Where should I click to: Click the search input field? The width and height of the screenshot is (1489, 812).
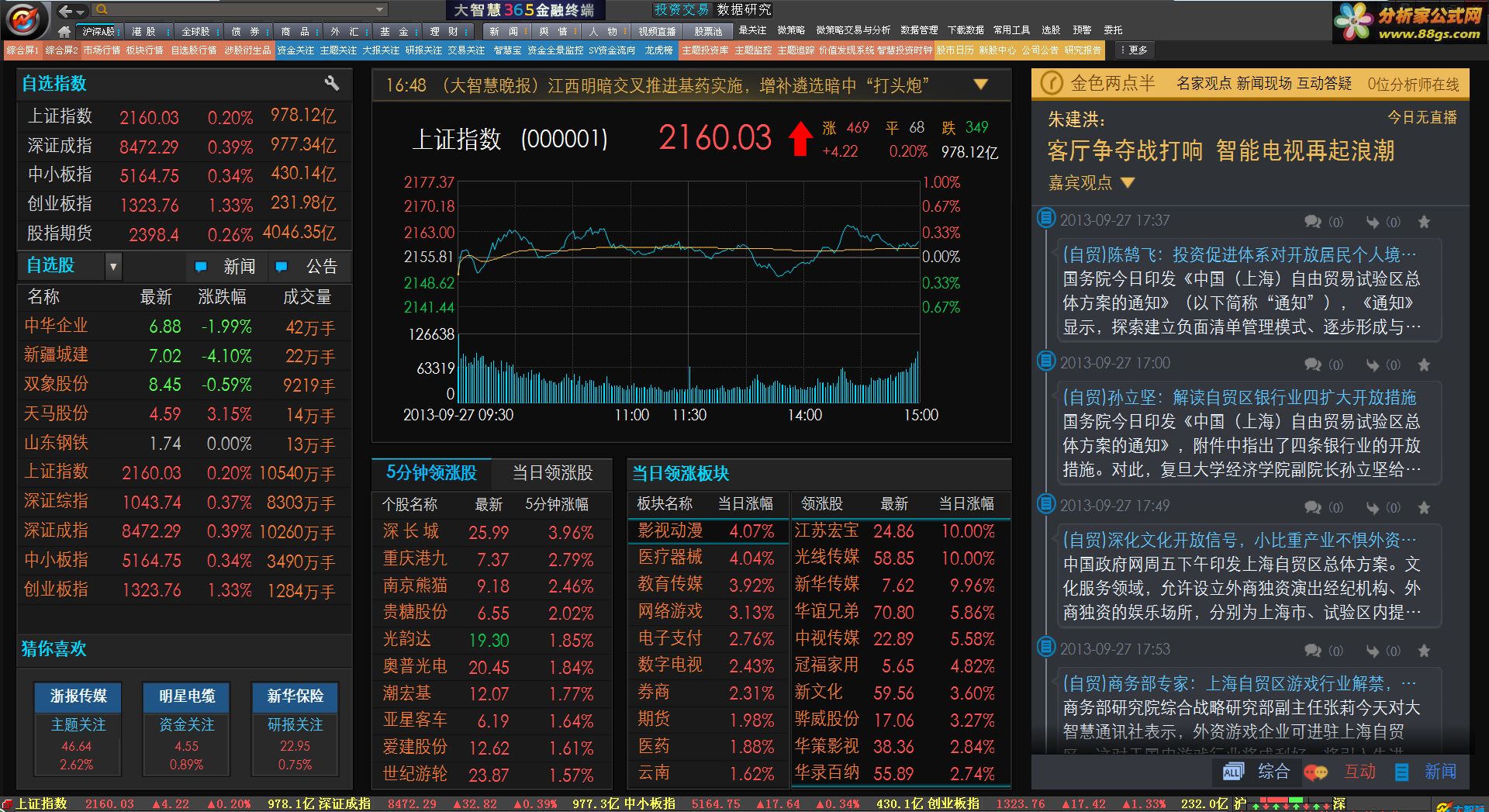pos(240,10)
